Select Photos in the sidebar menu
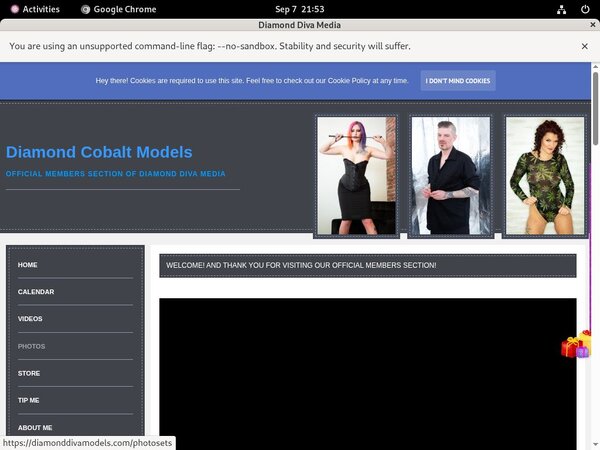The height and width of the screenshot is (450, 600). point(31,346)
